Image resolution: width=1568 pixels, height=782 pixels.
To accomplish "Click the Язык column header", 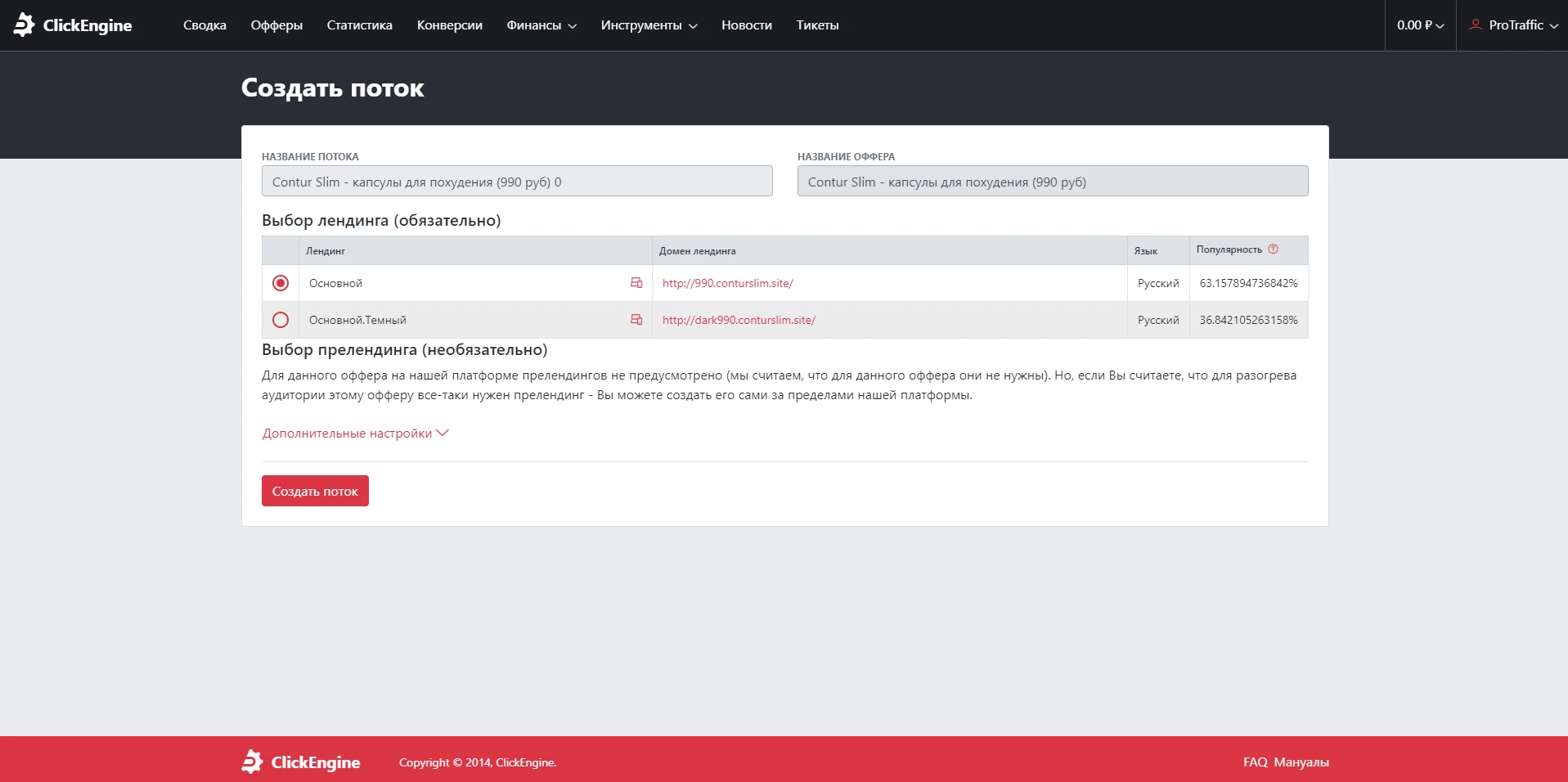I will [x=1146, y=251].
